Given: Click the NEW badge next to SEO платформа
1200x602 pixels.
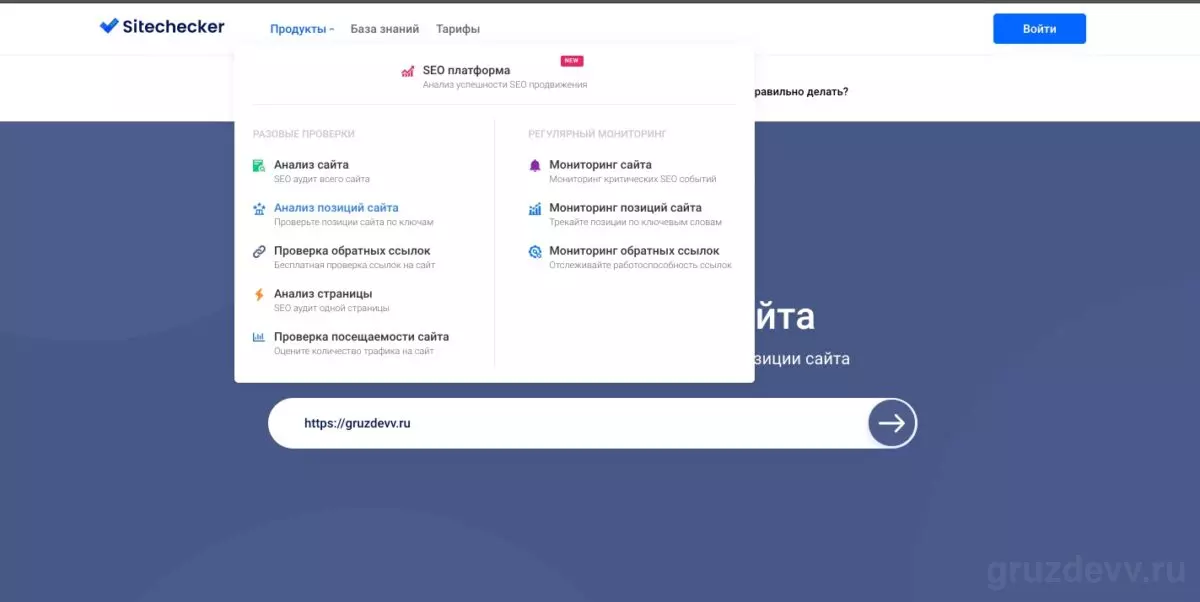Looking at the screenshot, I should pos(572,61).
